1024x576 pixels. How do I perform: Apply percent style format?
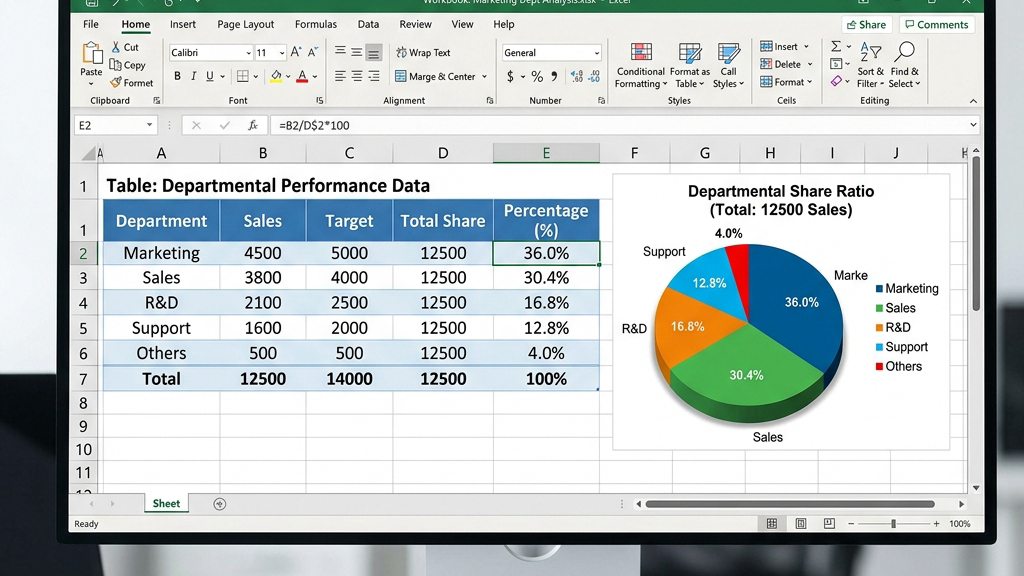pyautogui.click(x=537, y=76)
